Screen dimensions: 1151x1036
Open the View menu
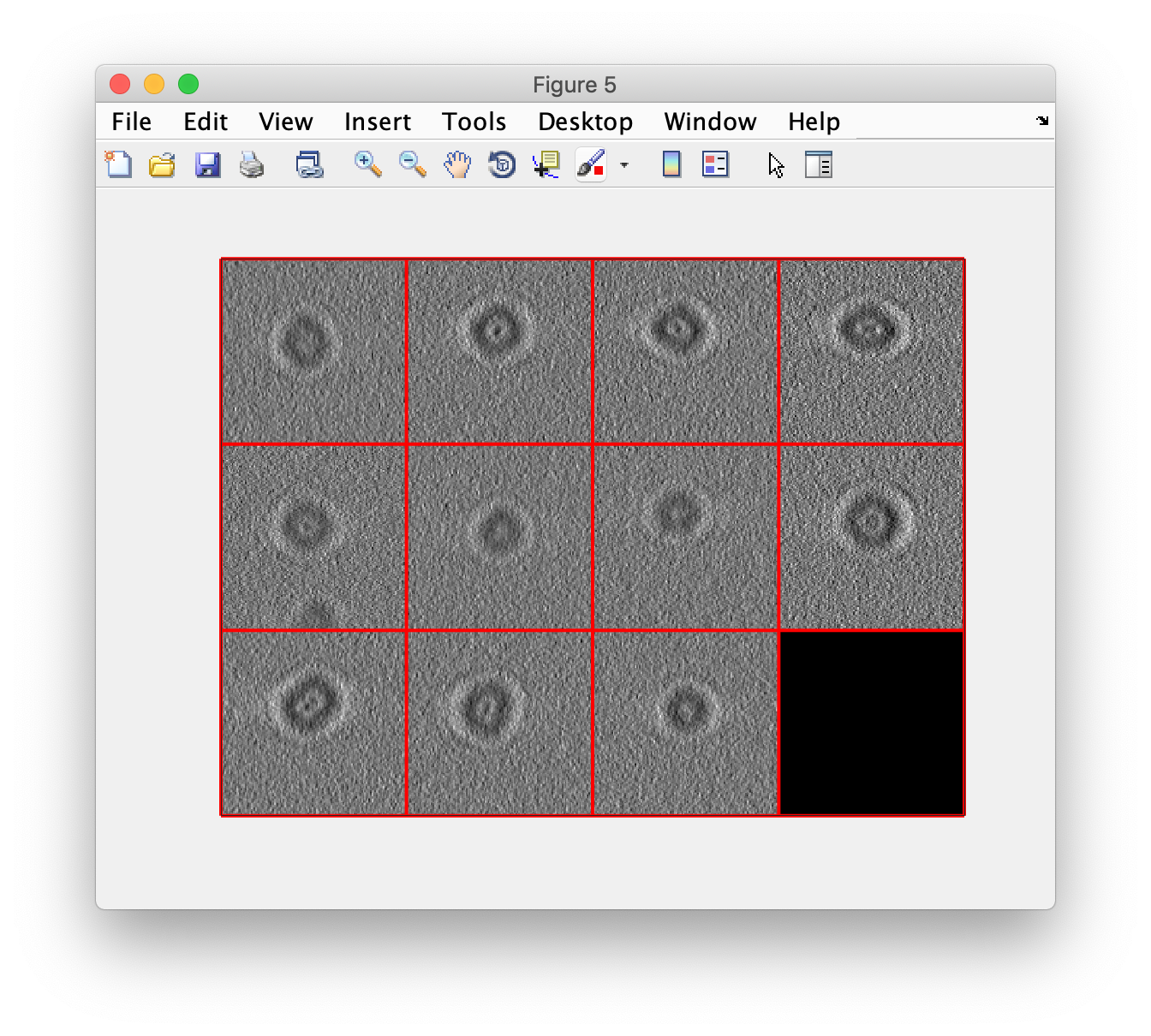click(x=286, y=122)
